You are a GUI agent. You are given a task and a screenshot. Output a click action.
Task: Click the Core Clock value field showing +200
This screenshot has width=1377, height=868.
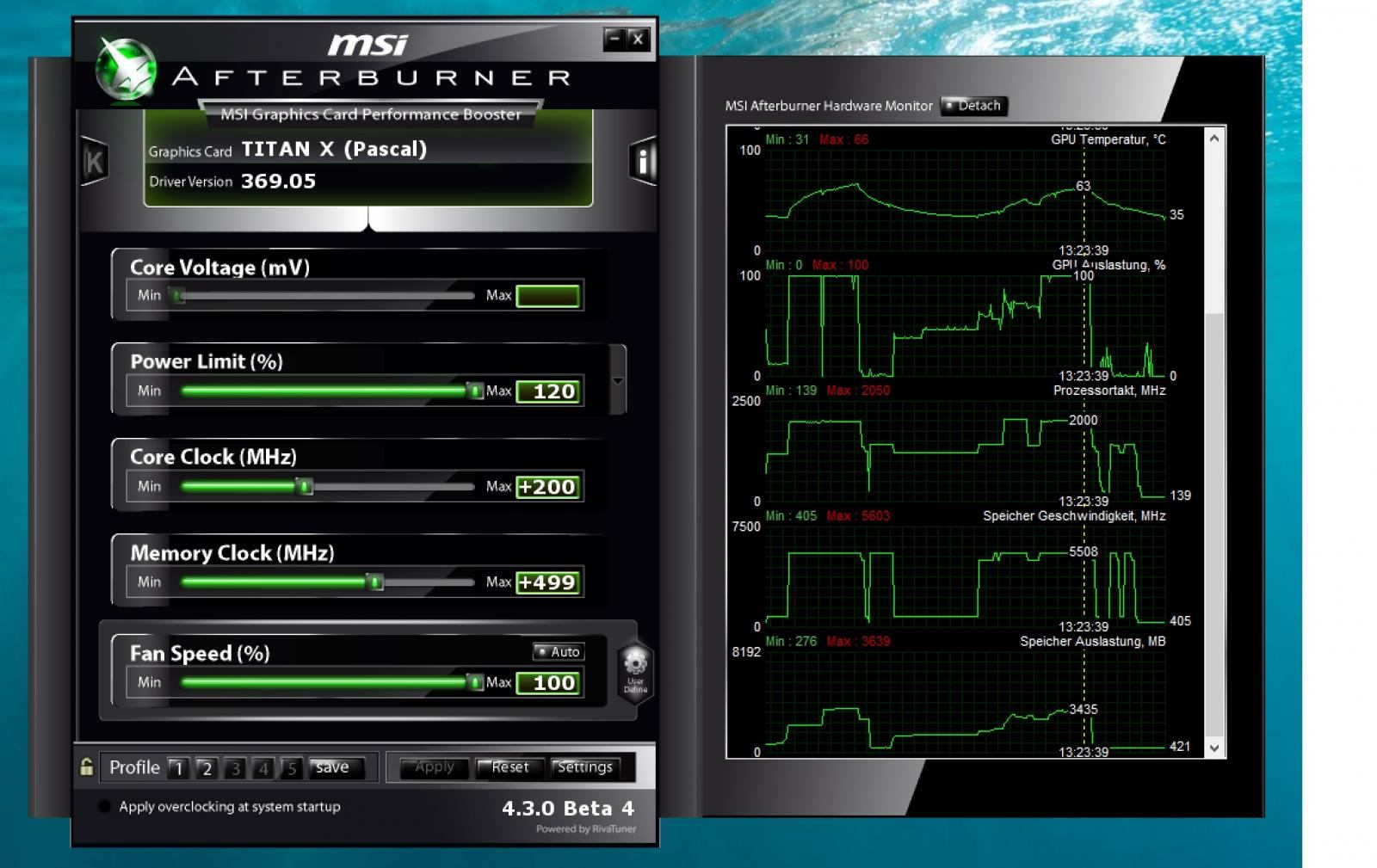(x=548, y=487)
